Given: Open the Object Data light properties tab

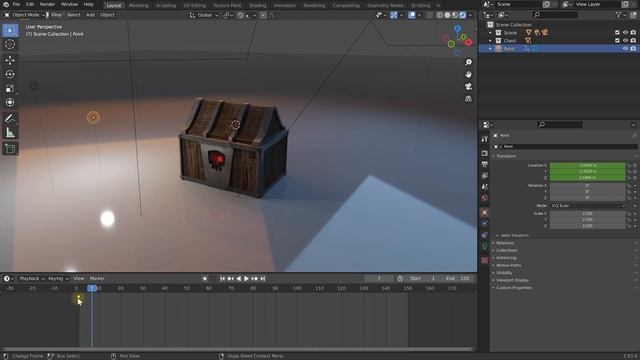Looking at the screenshot, I should pyautogui.click(x=484, y=247).
